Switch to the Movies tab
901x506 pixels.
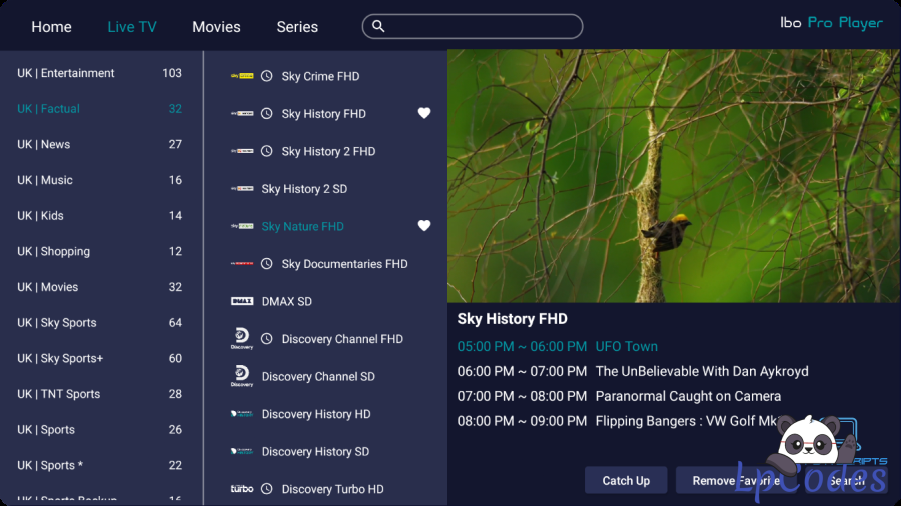[x=216, y=27]
